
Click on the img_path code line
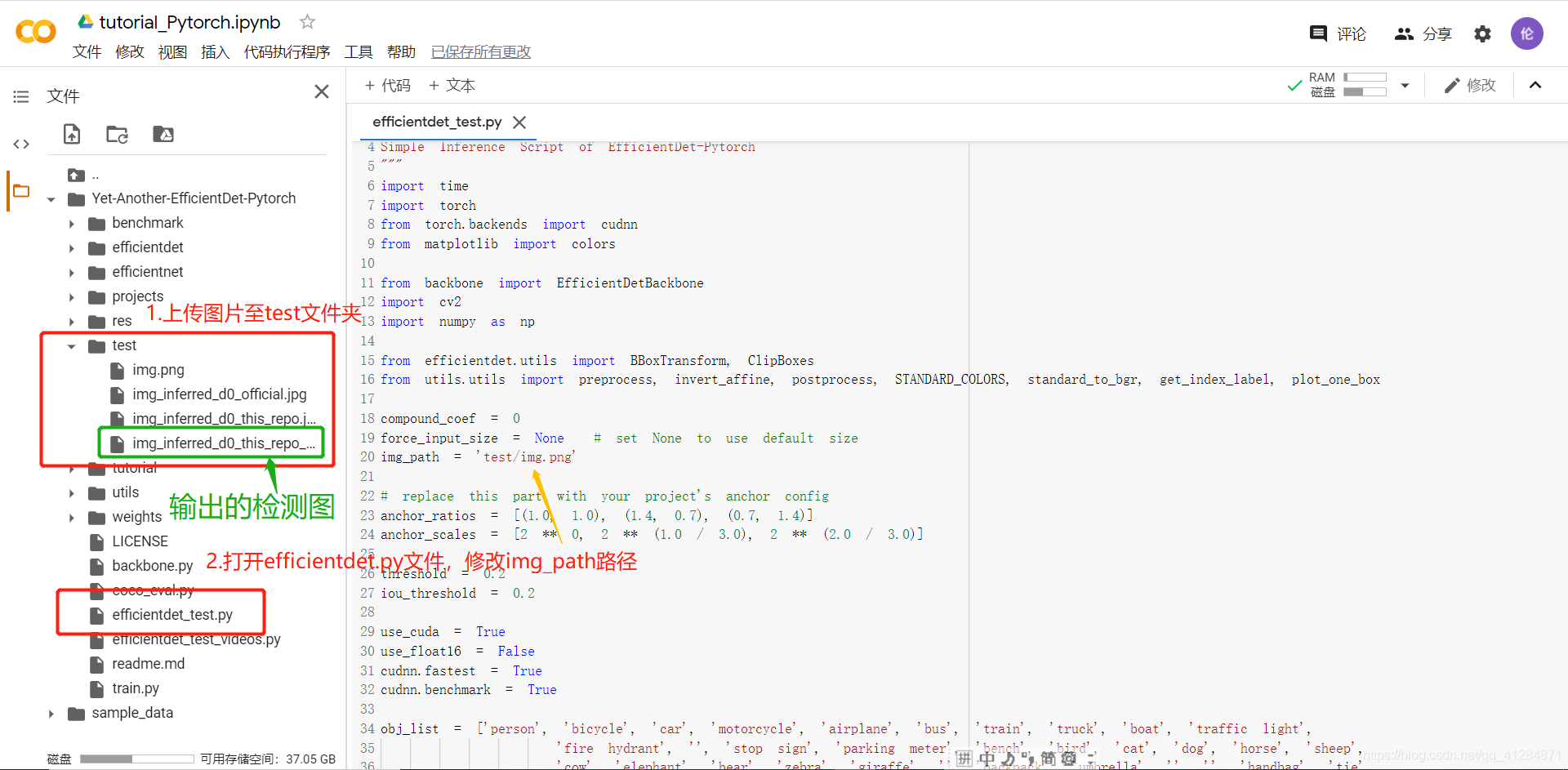(x=478, y=457)
